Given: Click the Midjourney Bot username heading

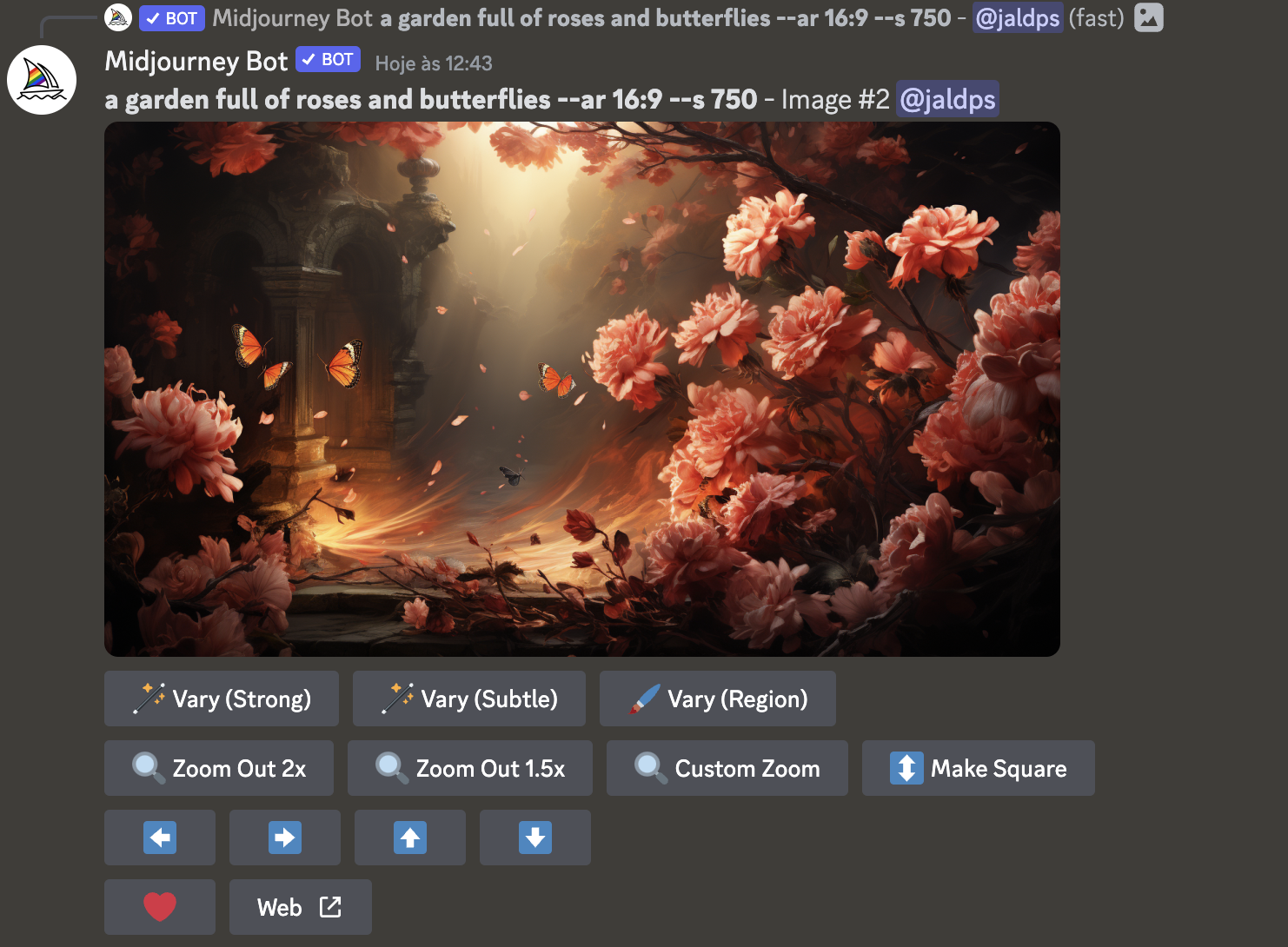Looking at the screenshot, I should [196, 62].
